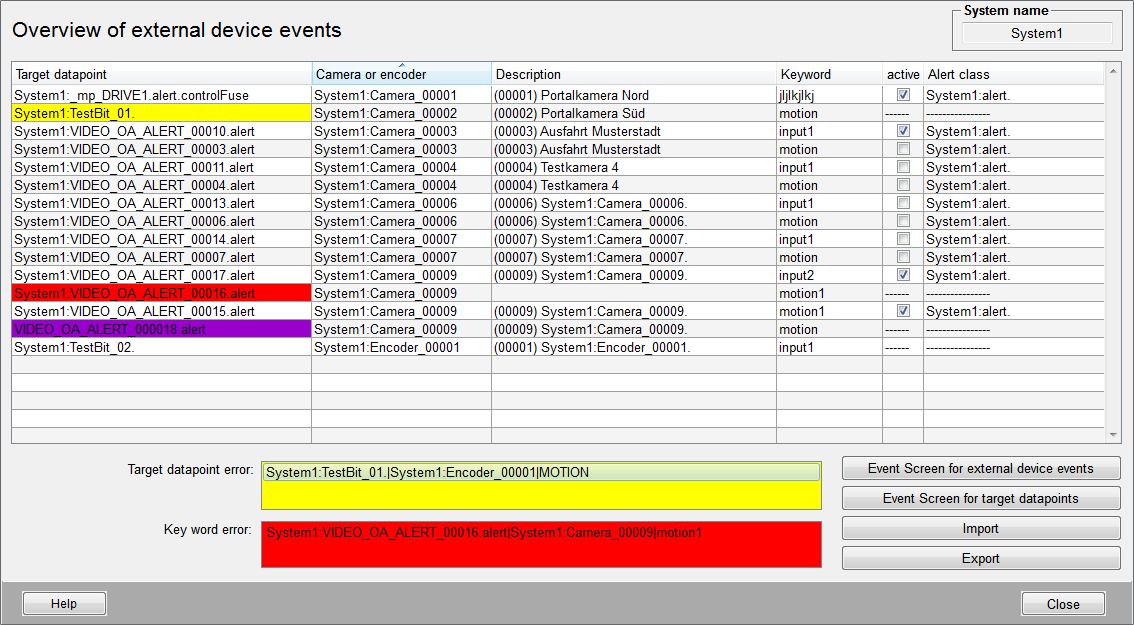
Task: Click the Keyword column header
Action: point(828,75)
